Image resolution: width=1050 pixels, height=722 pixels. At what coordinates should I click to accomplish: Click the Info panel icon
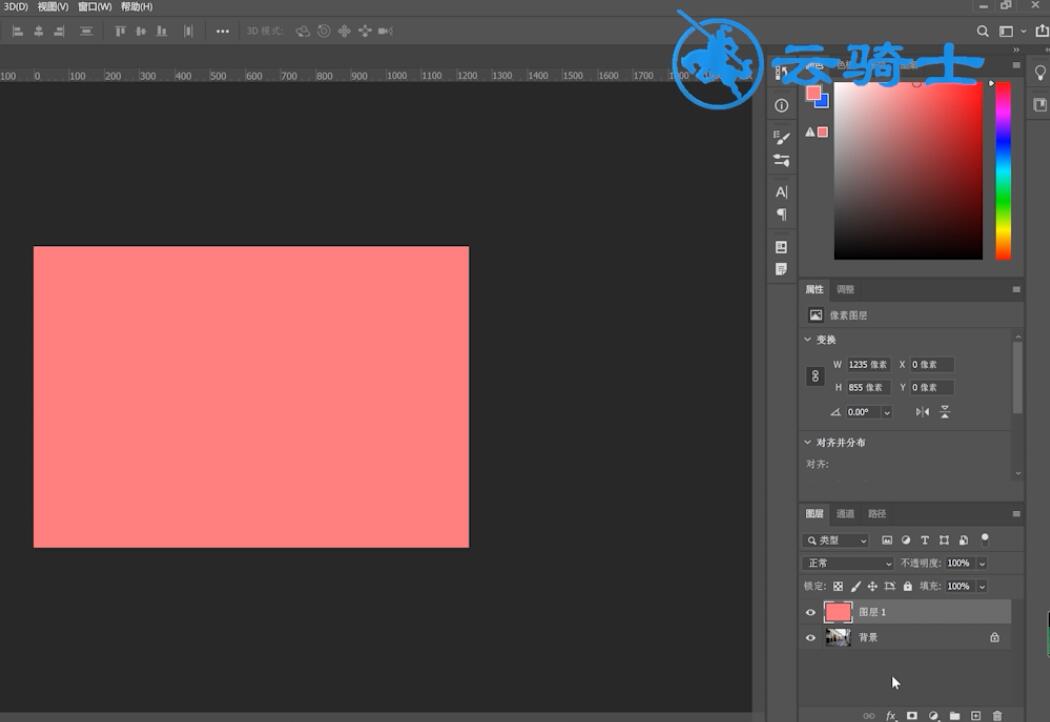pyautogui.click(x=781, y=105)
